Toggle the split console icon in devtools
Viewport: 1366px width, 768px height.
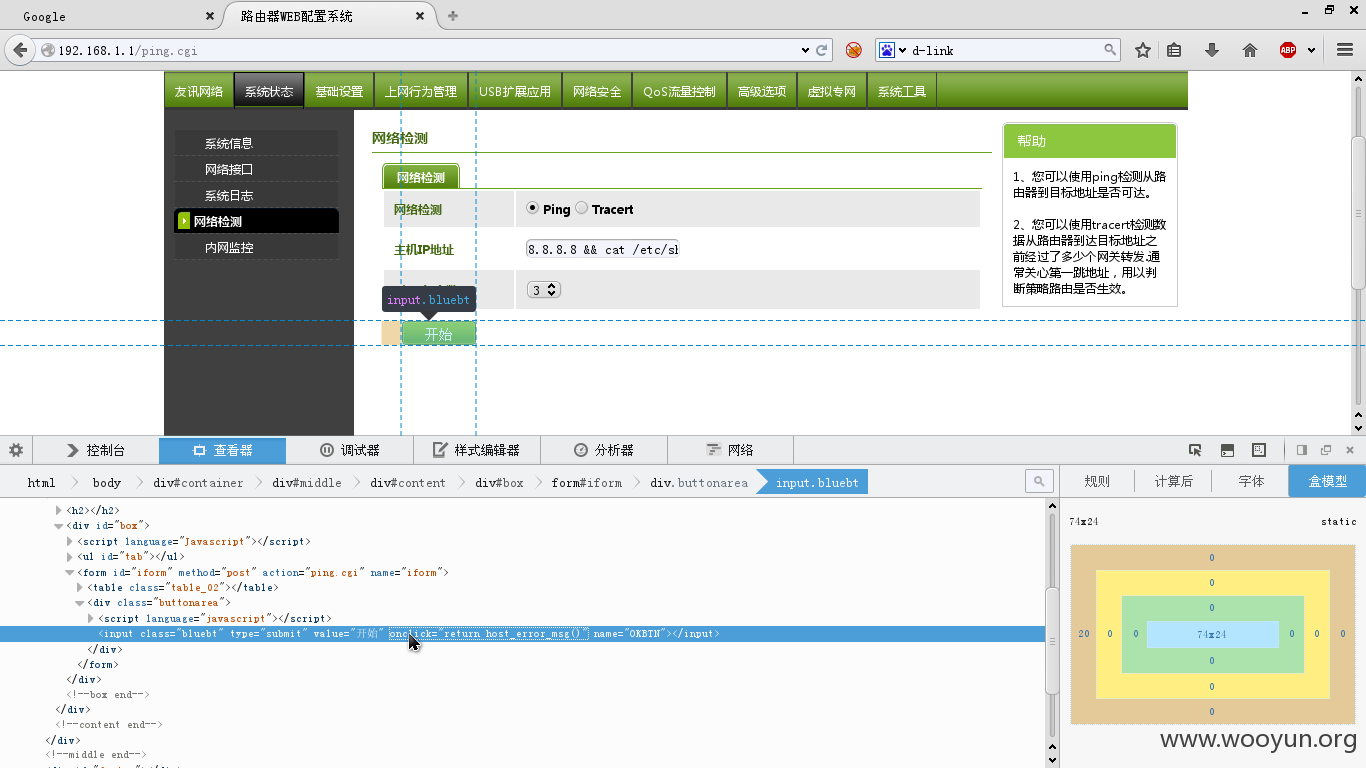1227,450
